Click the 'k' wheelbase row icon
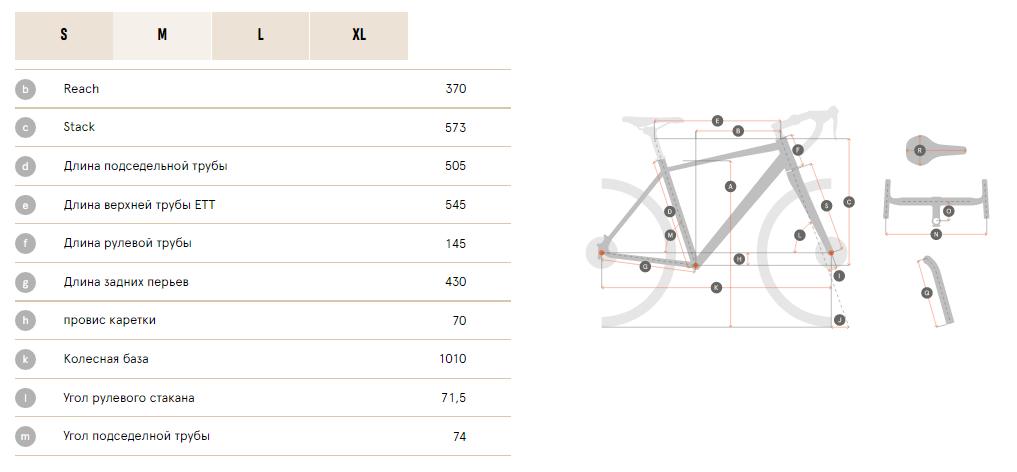Screen dimensions: 1017x472 click(25, 359)
